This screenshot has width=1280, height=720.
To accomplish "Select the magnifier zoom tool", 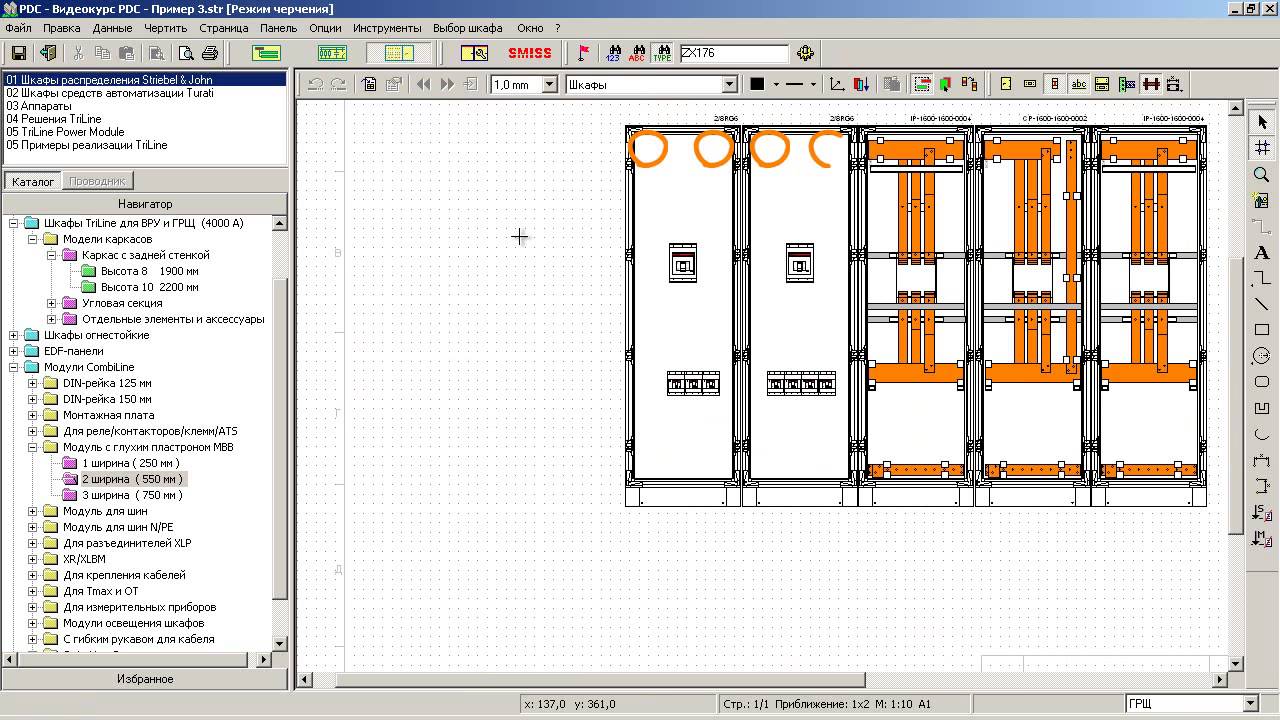I will point(1262,175).
